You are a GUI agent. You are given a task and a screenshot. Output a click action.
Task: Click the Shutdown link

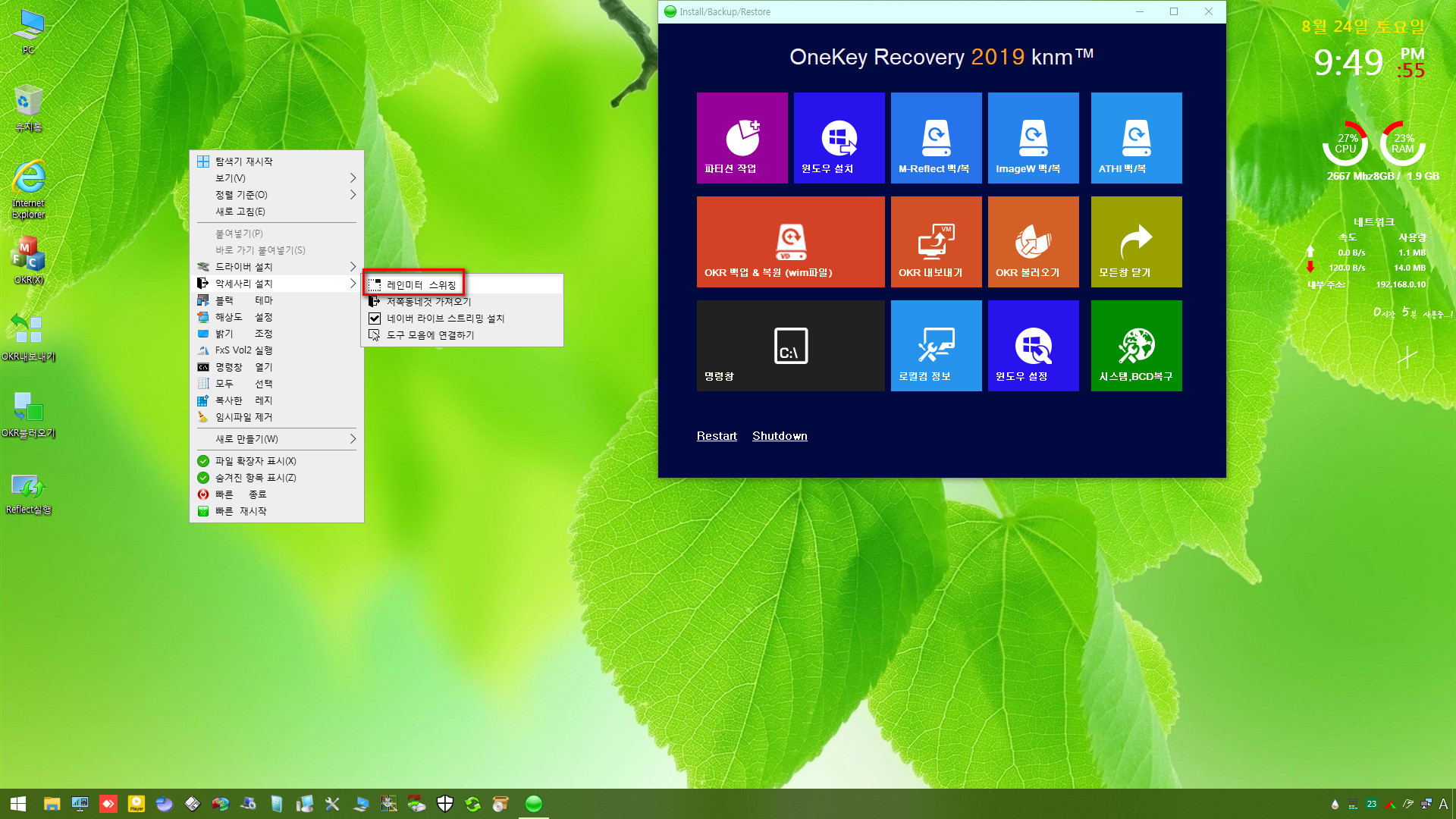pos(780,436)
